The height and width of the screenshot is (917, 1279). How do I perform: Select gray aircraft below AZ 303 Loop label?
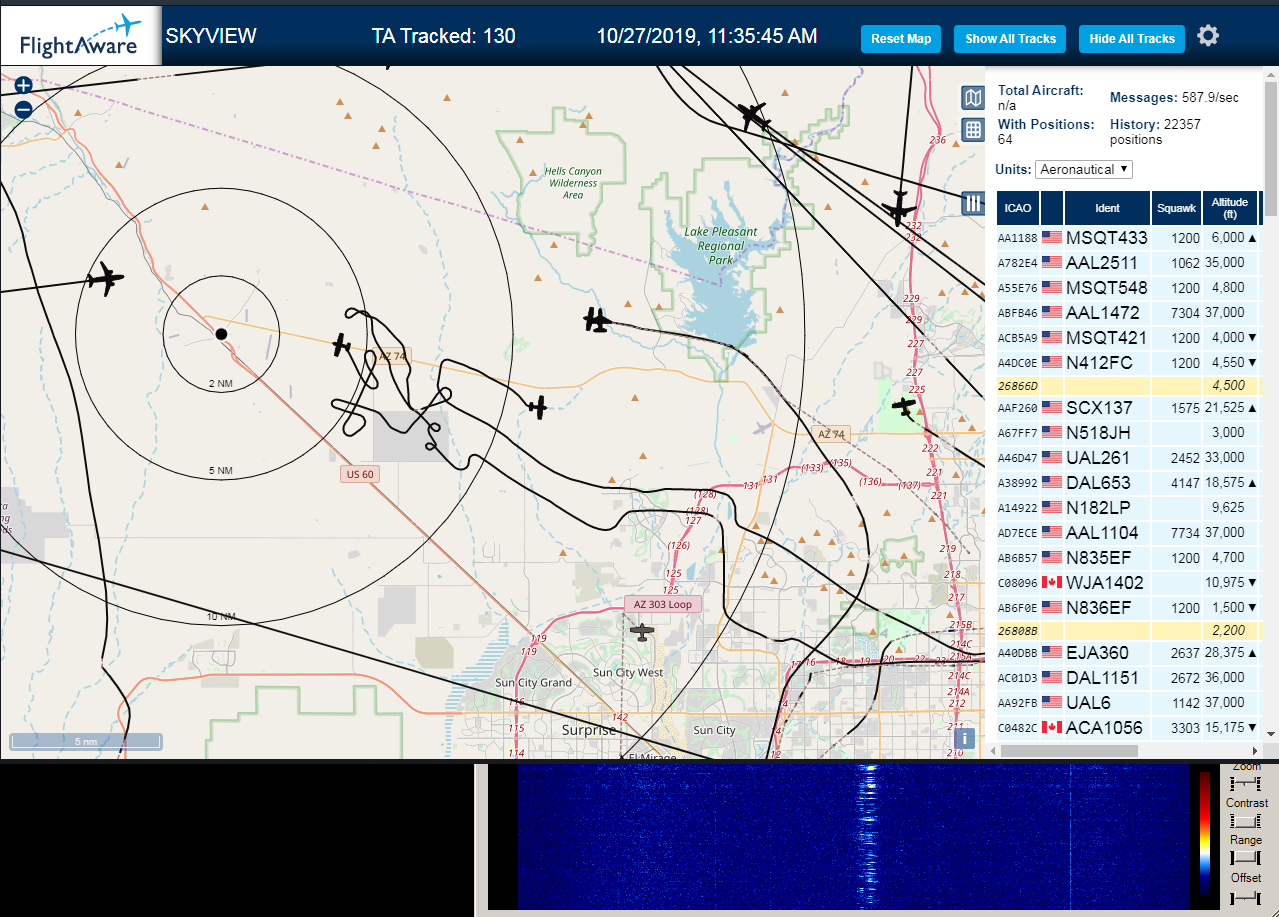(x=642, y=632)
